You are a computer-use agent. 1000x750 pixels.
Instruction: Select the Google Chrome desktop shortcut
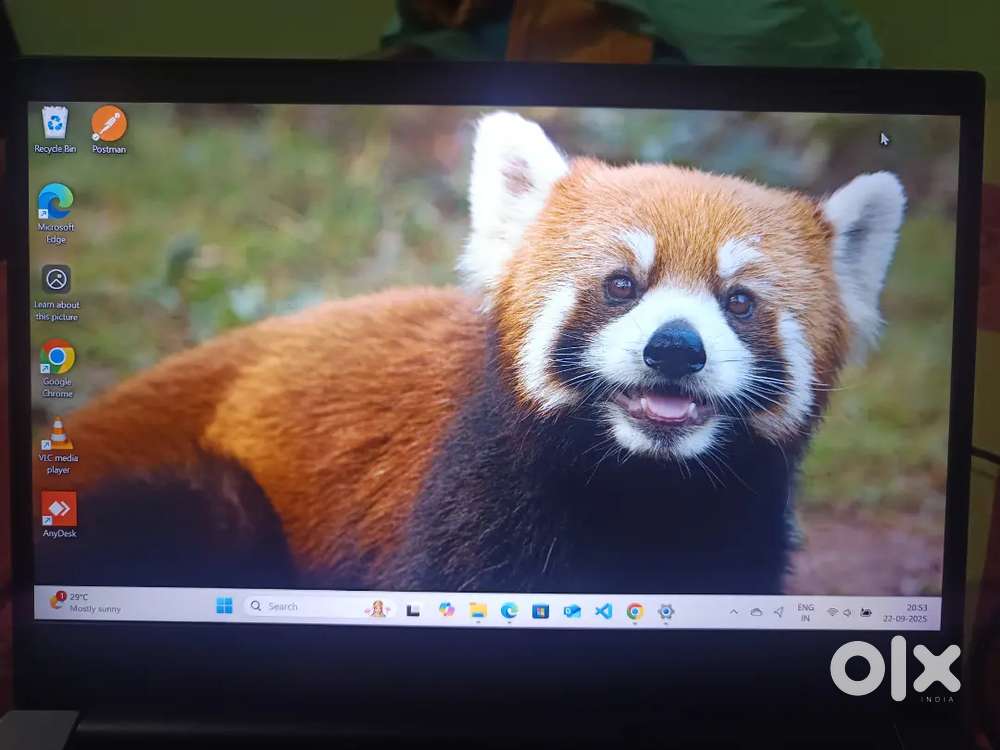57,357
